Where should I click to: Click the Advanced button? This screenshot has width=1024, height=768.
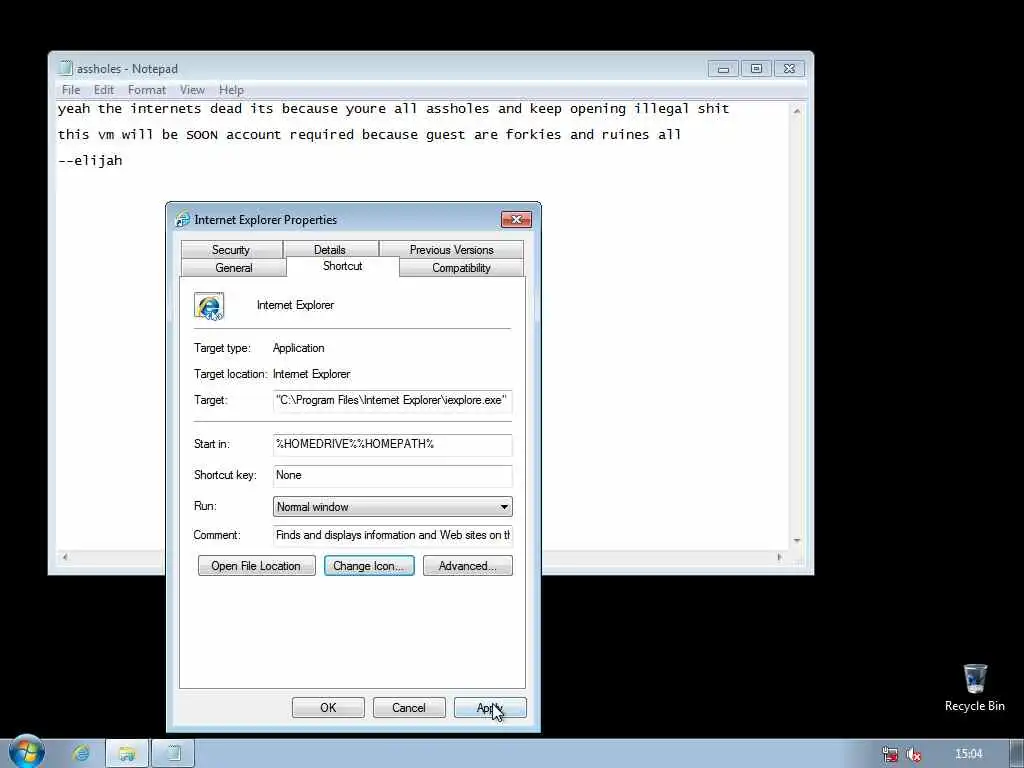click(x=468, y=566)
